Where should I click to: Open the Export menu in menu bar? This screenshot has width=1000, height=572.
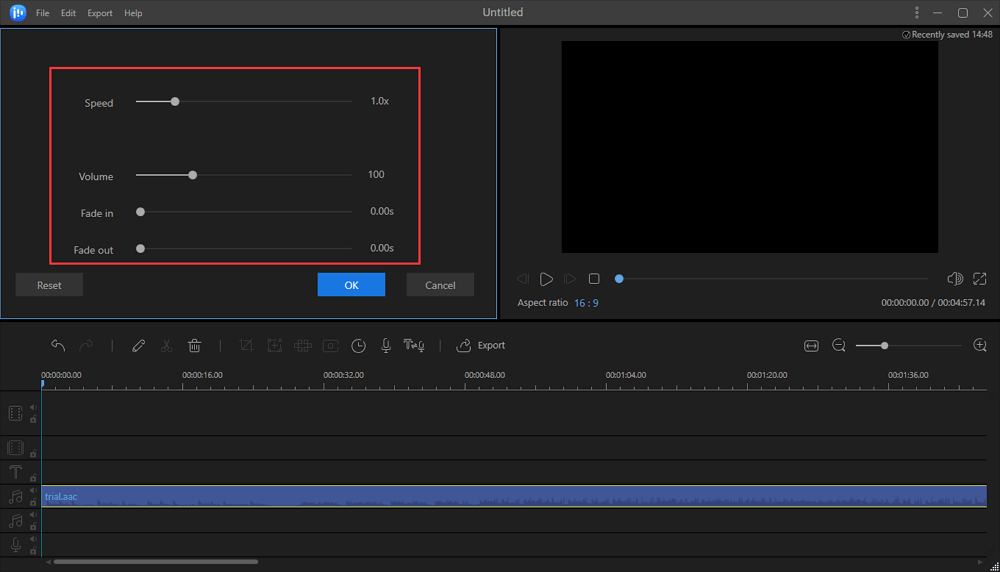[100, 14]
